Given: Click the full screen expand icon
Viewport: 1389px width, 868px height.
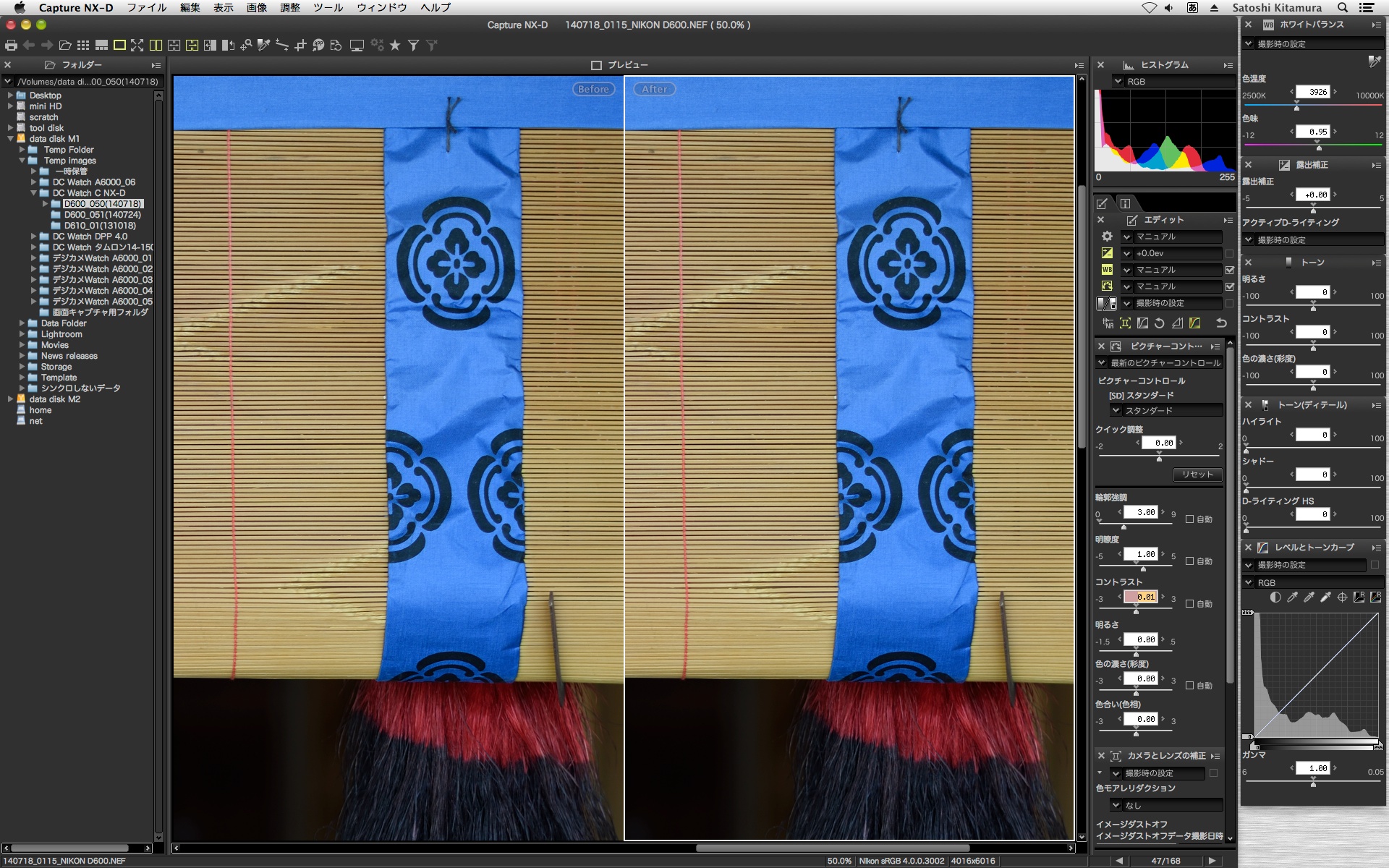Looking at the screenshot, I should tap(137, 46).
